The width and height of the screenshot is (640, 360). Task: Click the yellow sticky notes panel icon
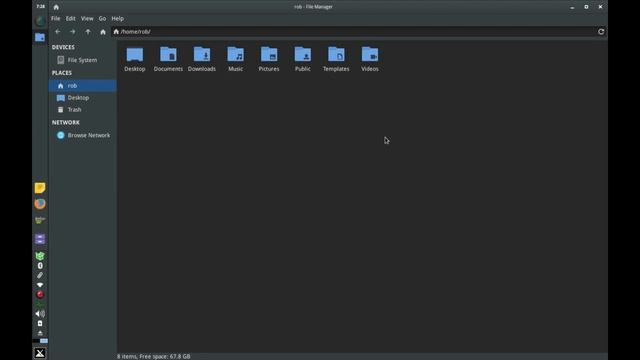click(40, 188)
